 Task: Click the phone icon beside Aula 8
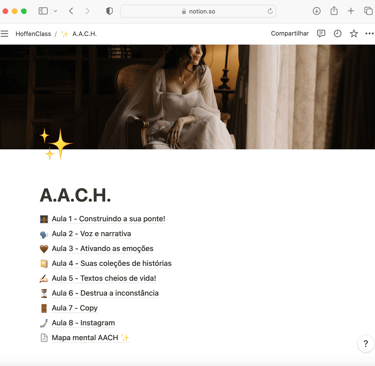pyautogui.click(x=44, y=323)
